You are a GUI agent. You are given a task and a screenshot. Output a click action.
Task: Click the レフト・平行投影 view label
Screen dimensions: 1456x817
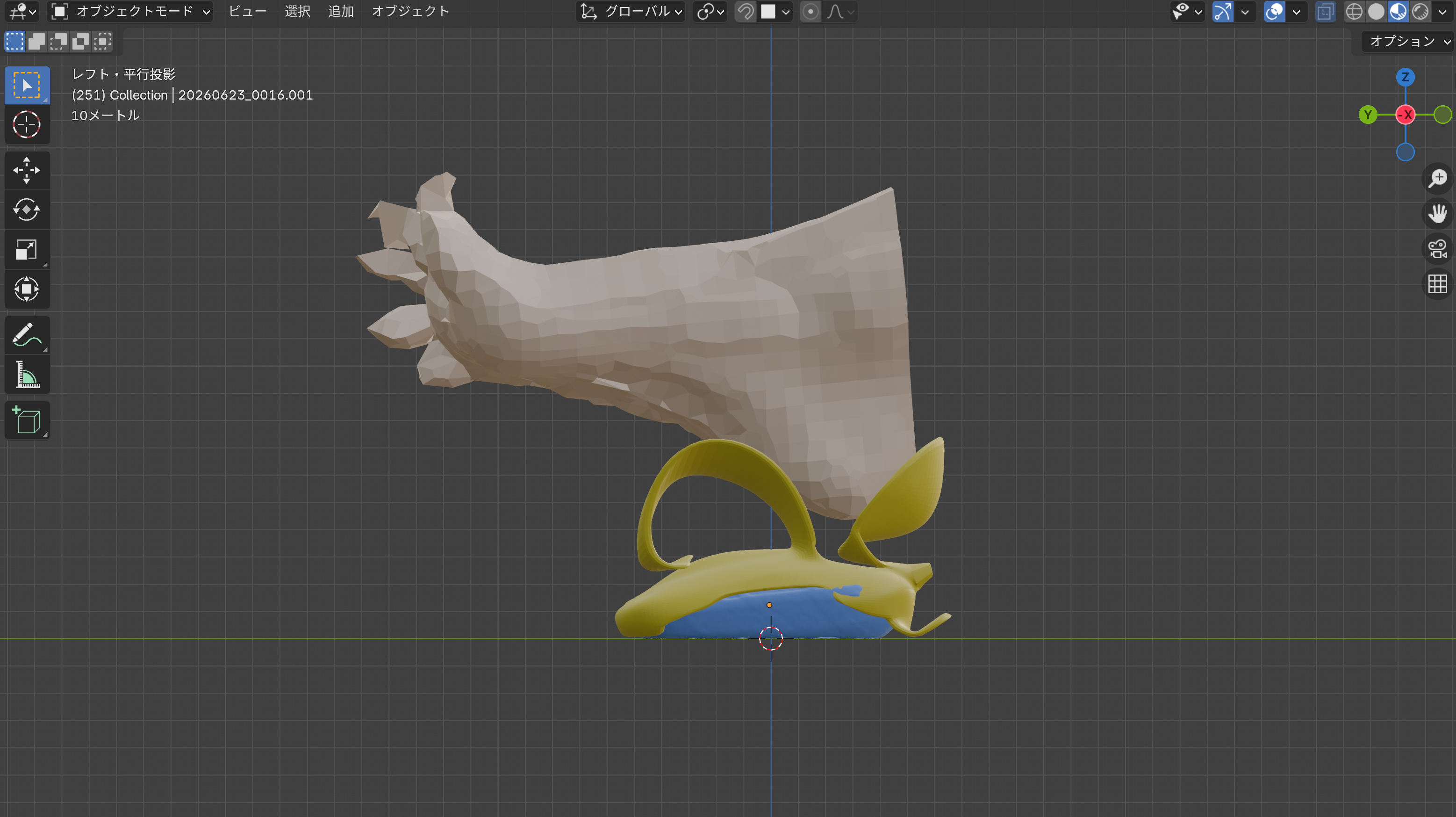pos(123,74)
